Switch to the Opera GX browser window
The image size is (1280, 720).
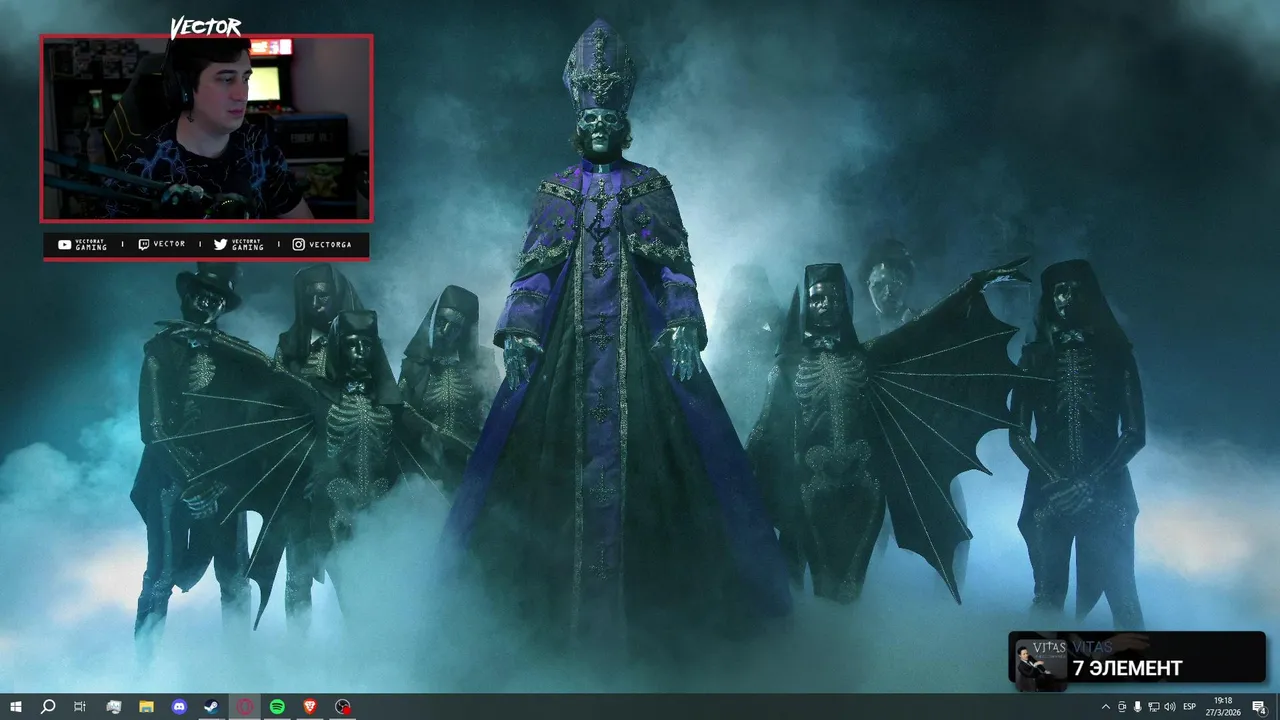245,707
